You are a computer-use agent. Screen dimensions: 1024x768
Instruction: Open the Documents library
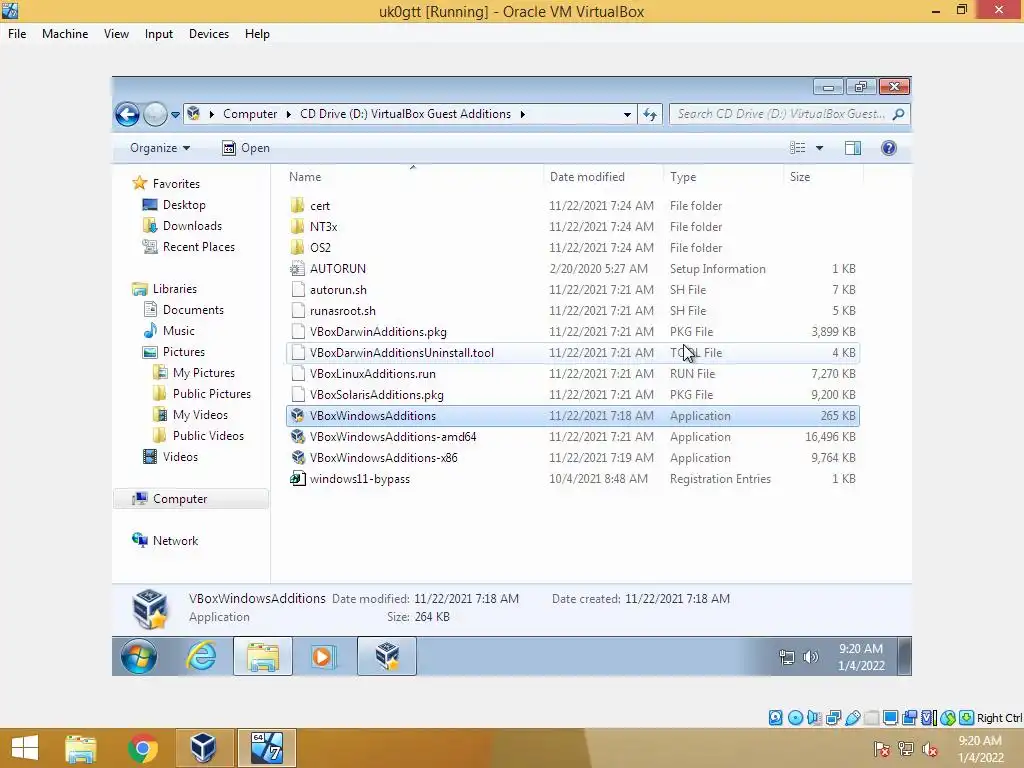[184, 310]
